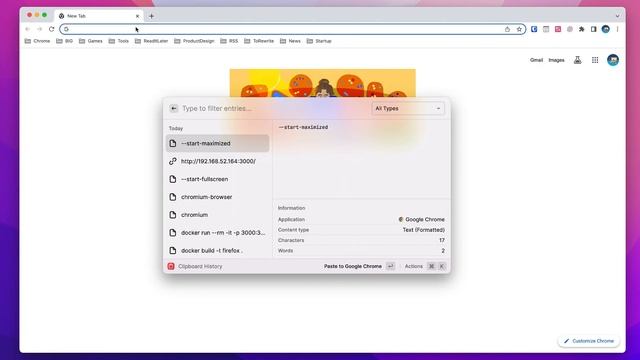Open the Google account avatar on page
This screenshot has width=640, height=360.
(613, 60)
